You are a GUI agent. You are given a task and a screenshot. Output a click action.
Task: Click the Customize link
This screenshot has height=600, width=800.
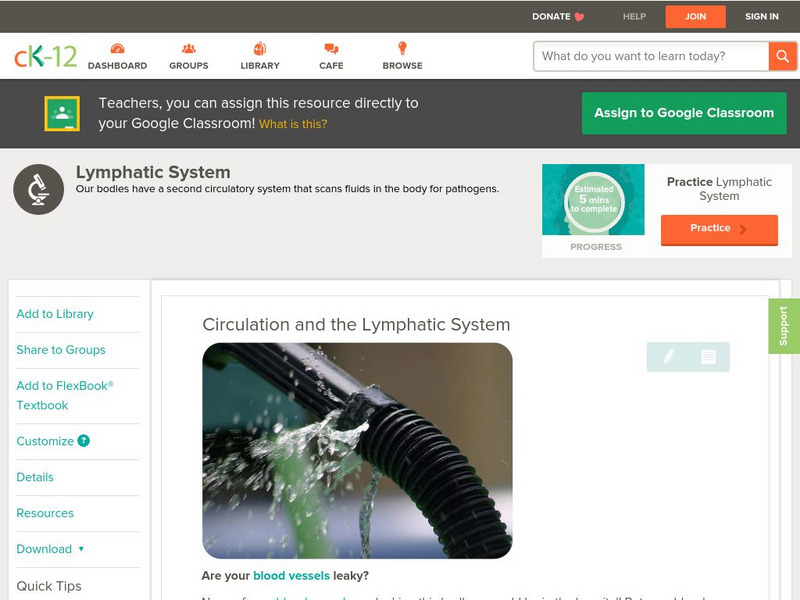coord(45,441)
